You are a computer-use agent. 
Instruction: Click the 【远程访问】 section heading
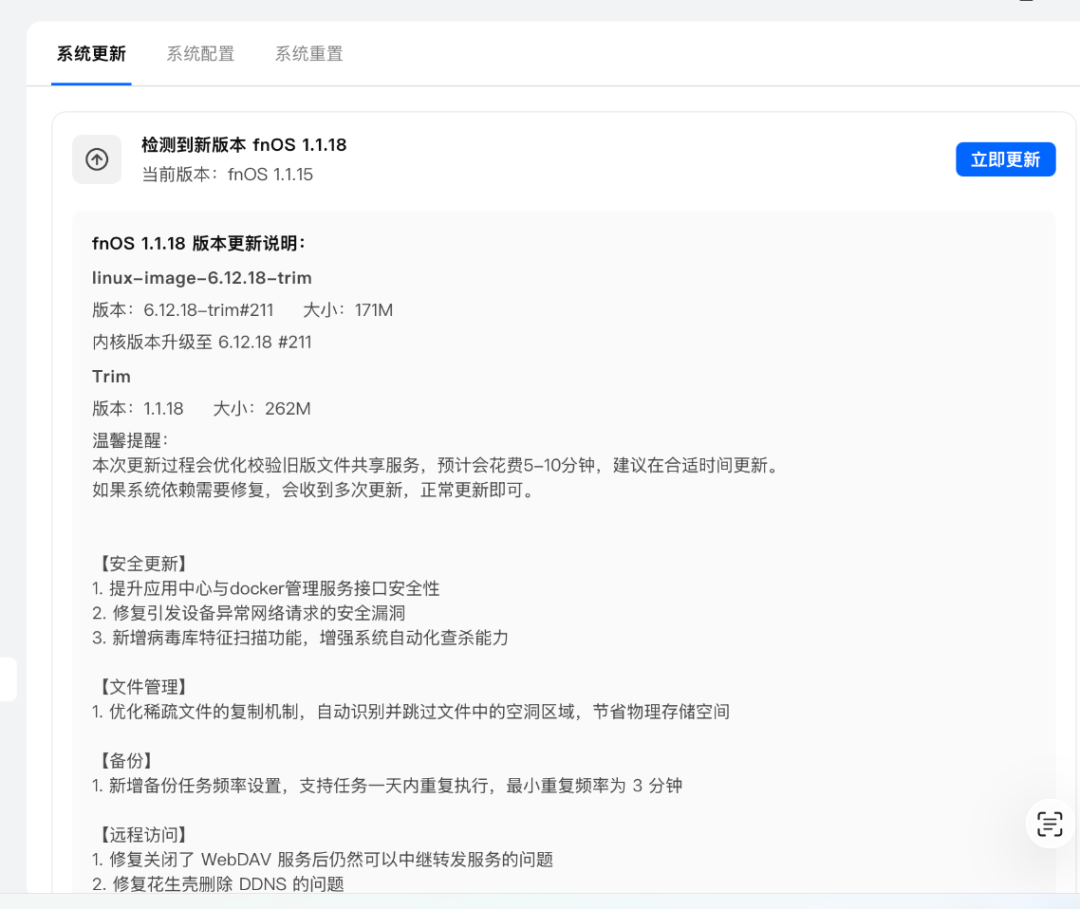143,835
